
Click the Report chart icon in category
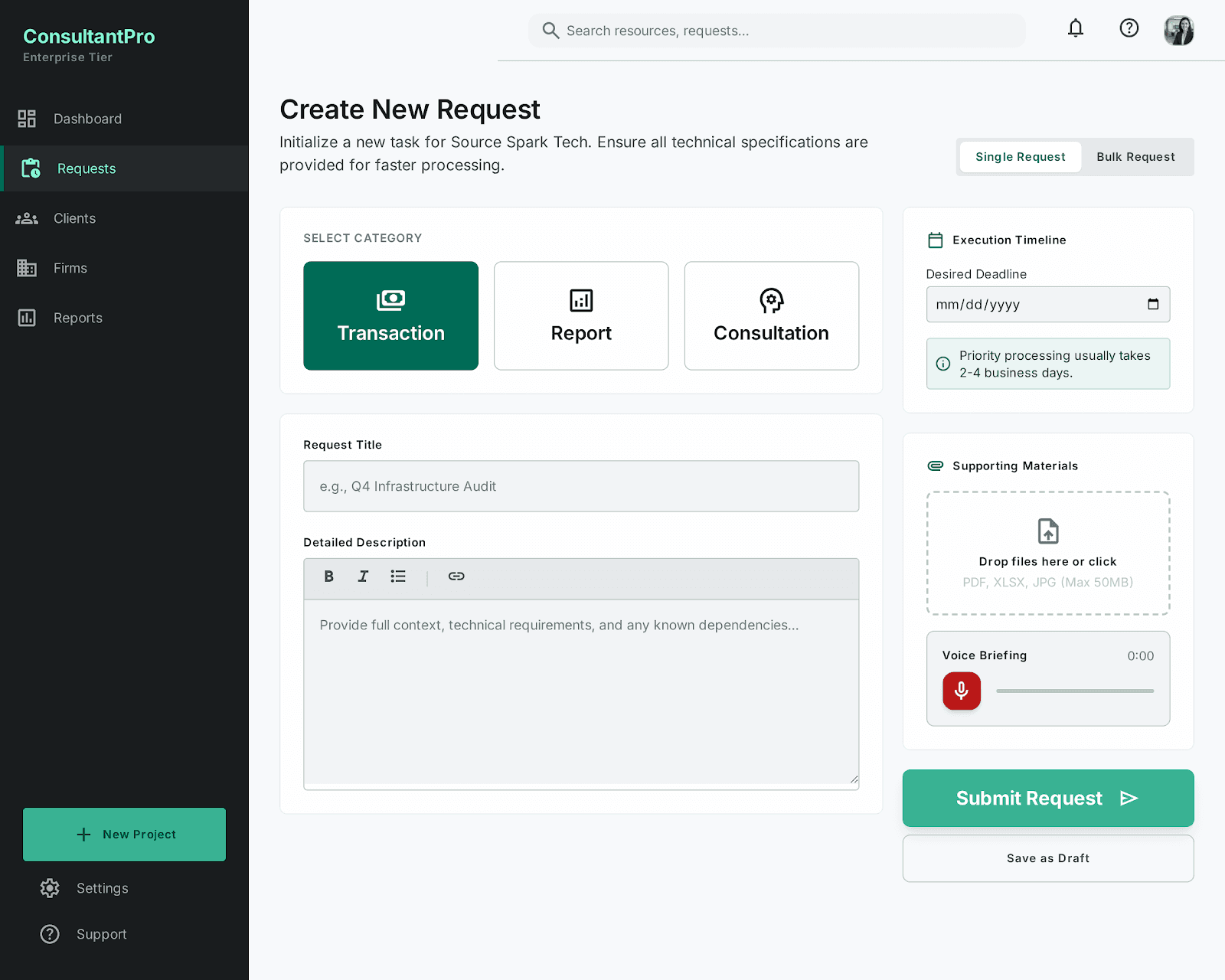581,300
